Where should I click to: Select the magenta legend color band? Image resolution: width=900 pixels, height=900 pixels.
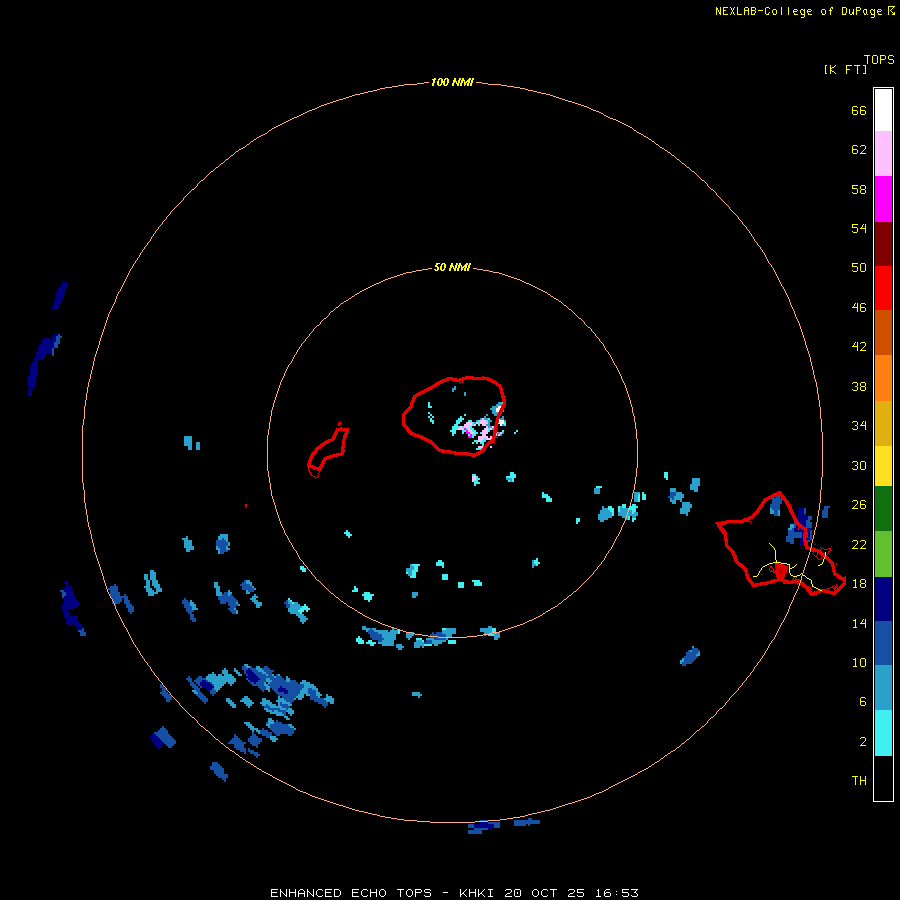(x=883, y=199)
